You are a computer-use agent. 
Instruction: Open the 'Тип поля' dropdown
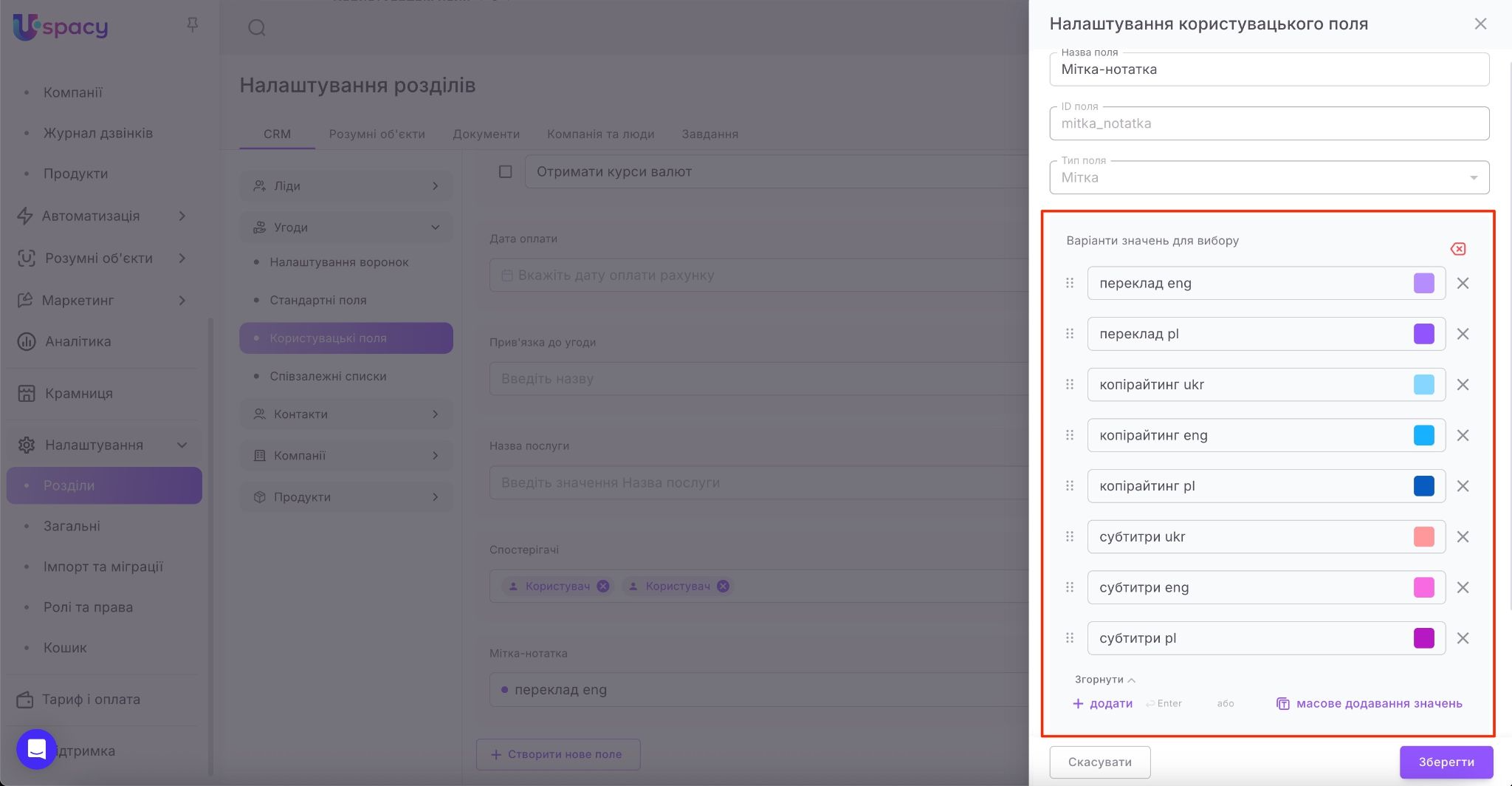pos(1268,178)
